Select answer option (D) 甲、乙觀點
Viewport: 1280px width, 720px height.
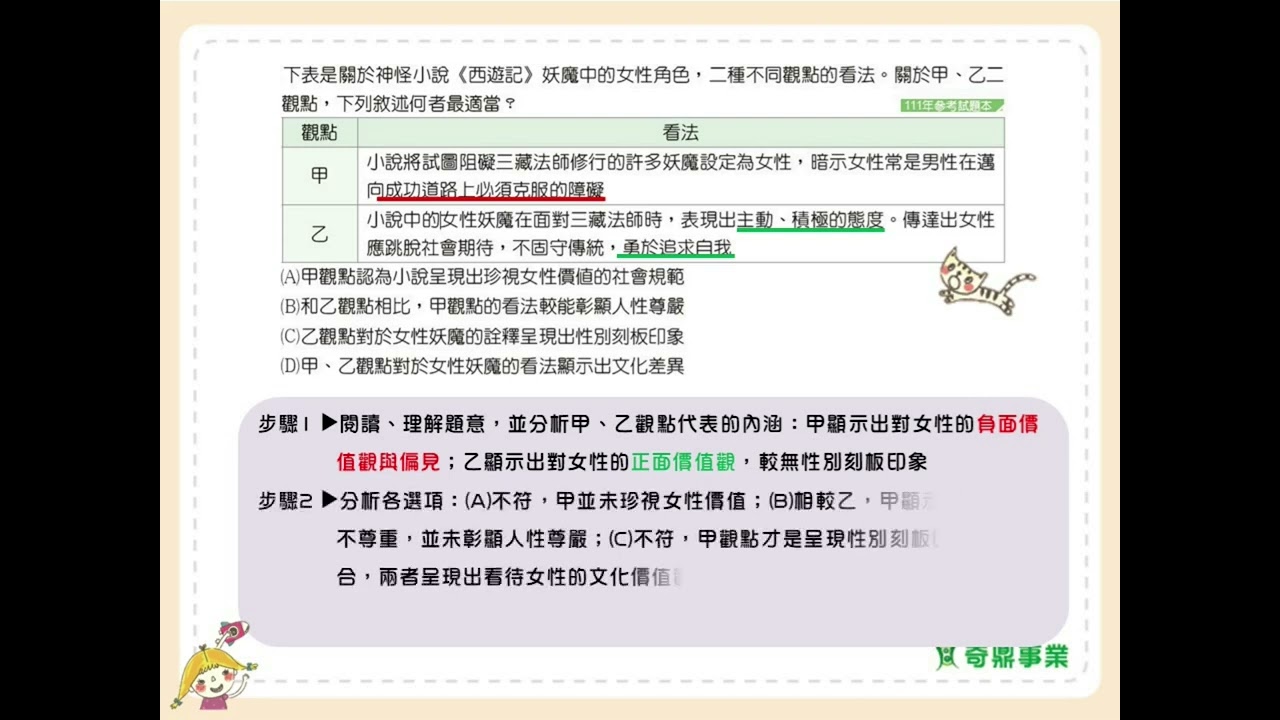(482, 365)
